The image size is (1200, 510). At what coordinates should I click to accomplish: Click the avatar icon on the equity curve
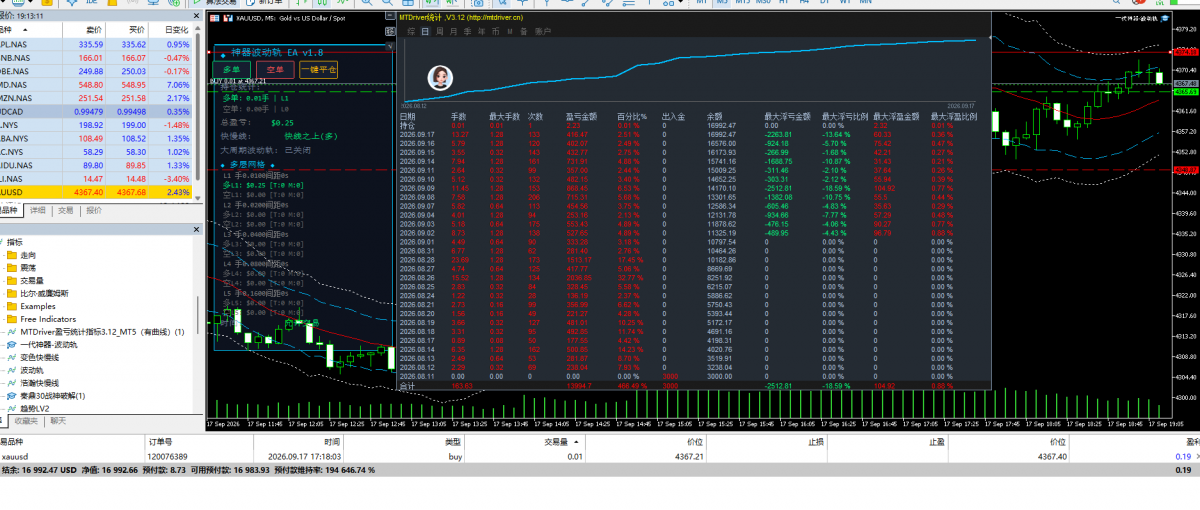click(441, 77)
